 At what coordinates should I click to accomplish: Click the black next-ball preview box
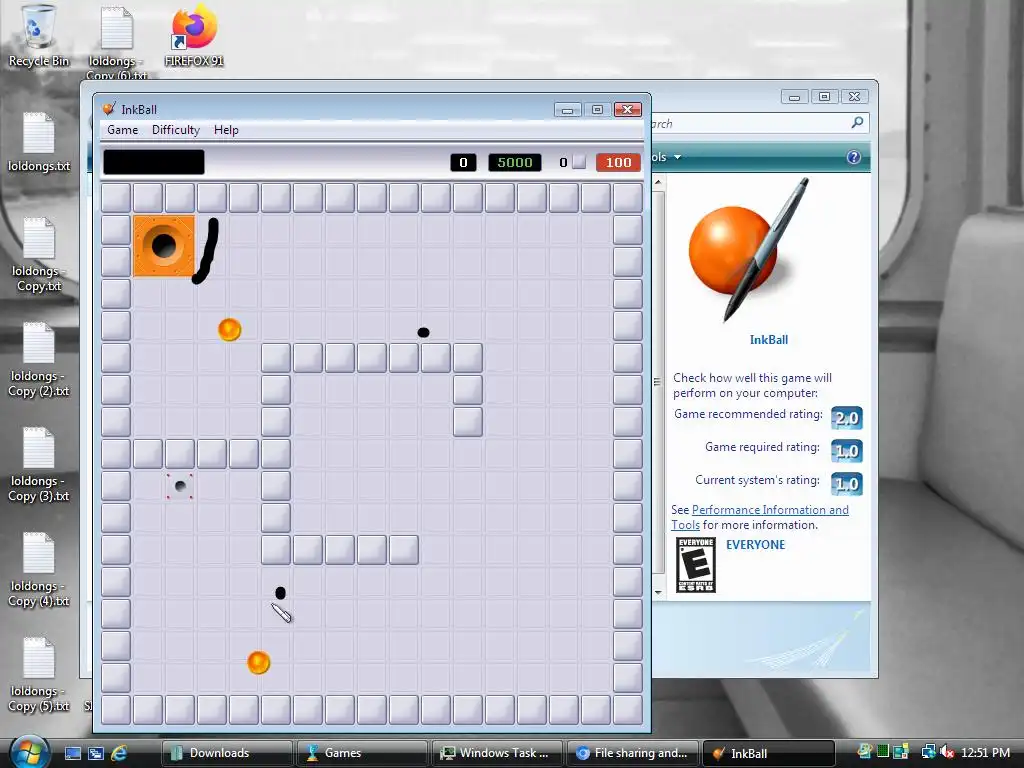pyautogui.click(x=153, y=162)
